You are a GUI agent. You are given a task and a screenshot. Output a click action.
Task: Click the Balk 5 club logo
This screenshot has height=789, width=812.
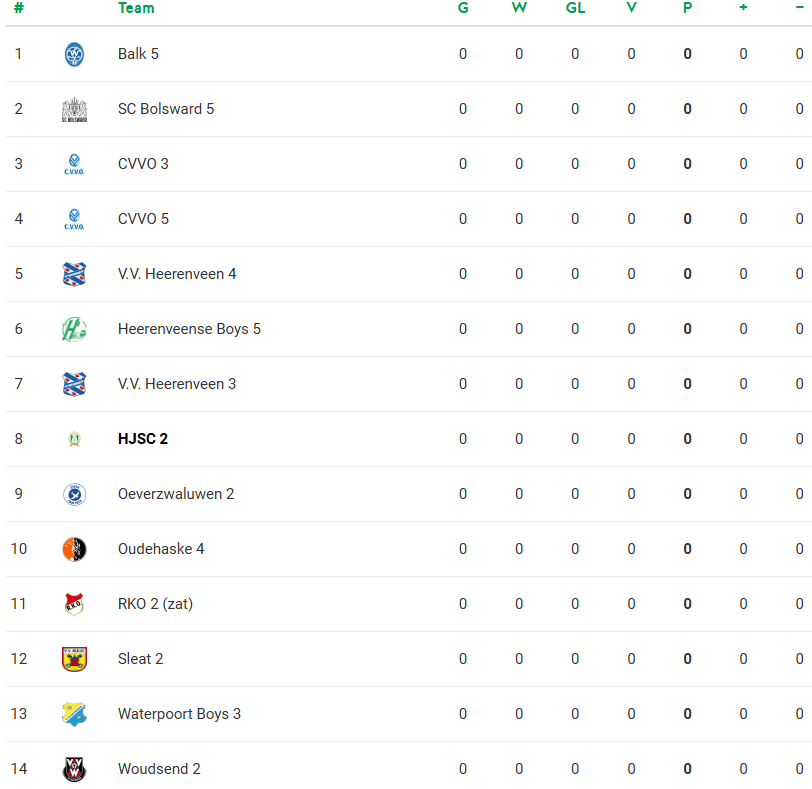coord(74,54)
